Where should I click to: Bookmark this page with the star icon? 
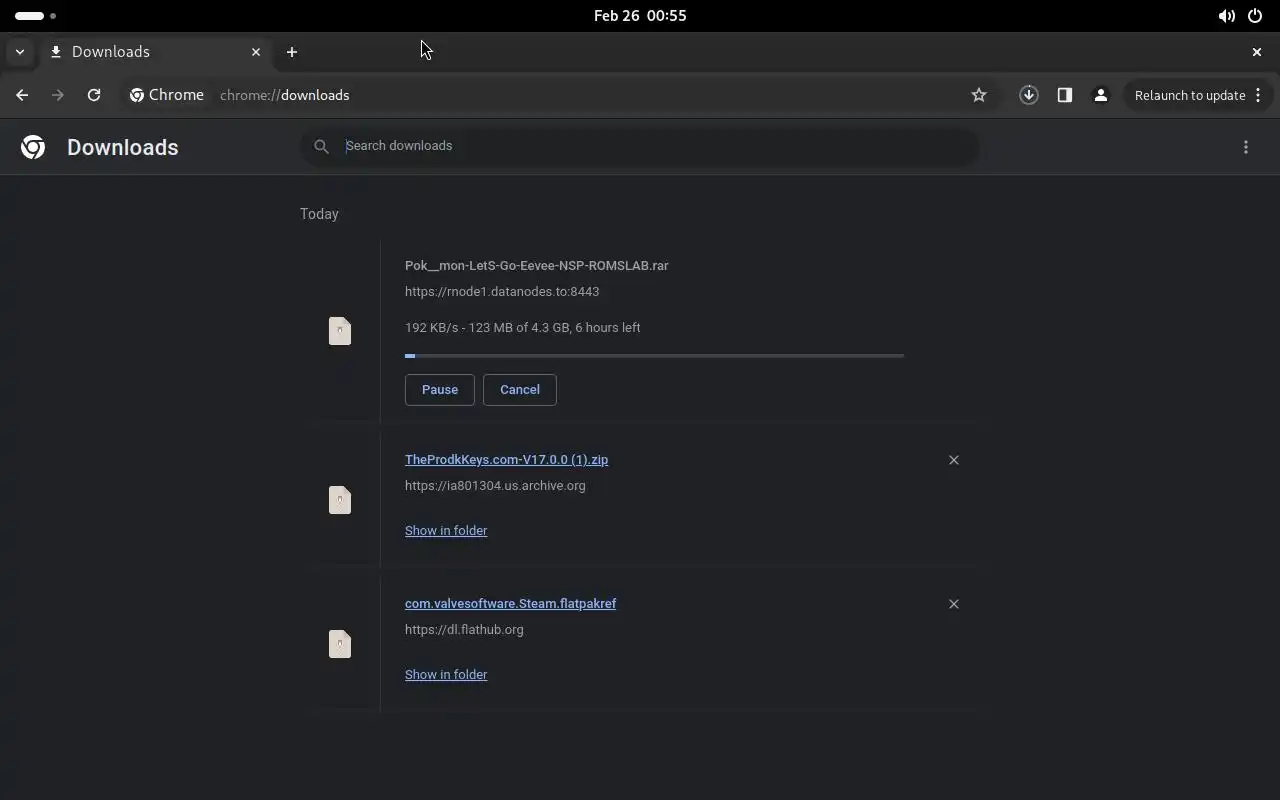tap(979, 95)
